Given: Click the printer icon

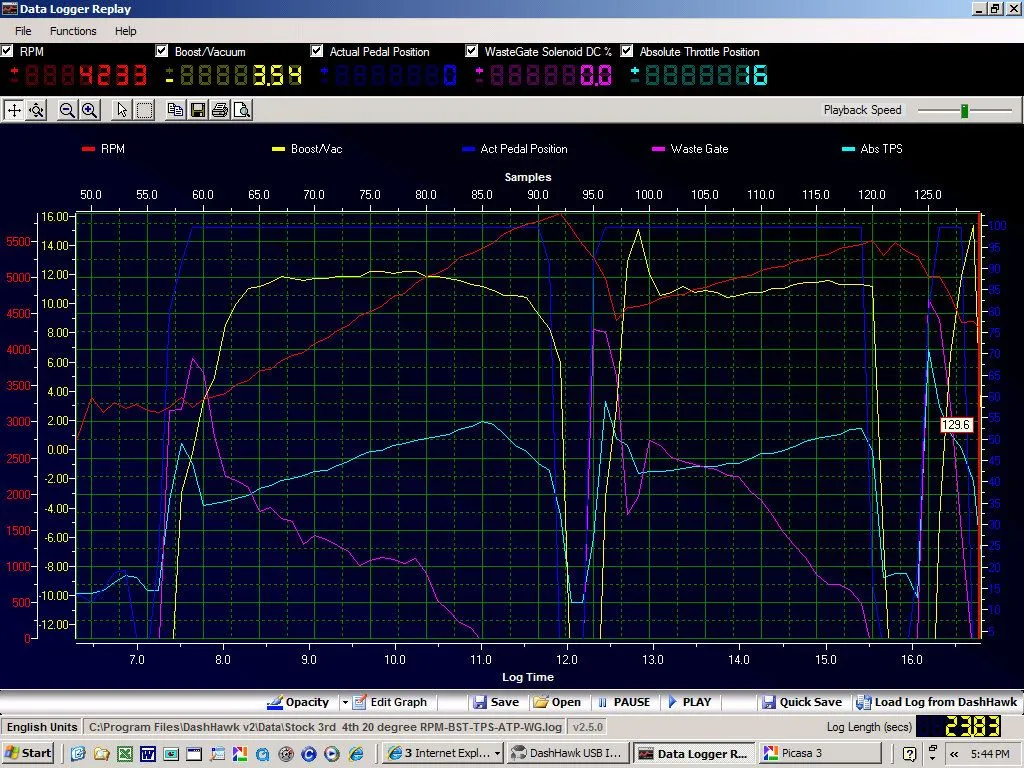Looking at the screenshot, I should point(220,110).
